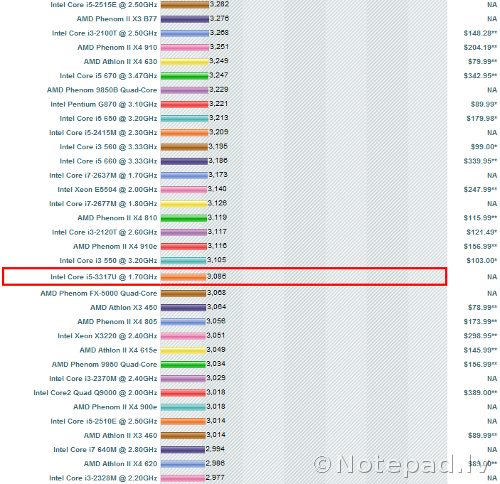500x484 pixels.
Task: Open the AMD Phenom II X4 810 link
Action: point(117,218)
